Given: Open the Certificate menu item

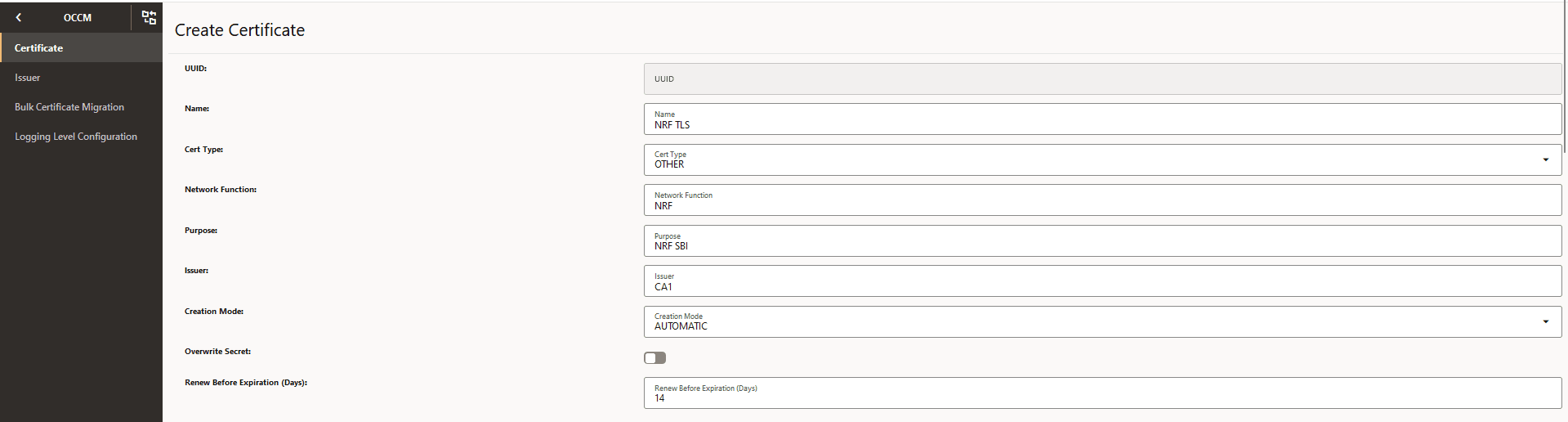Looking at the screenshot, I should click(x=81, y=48).
